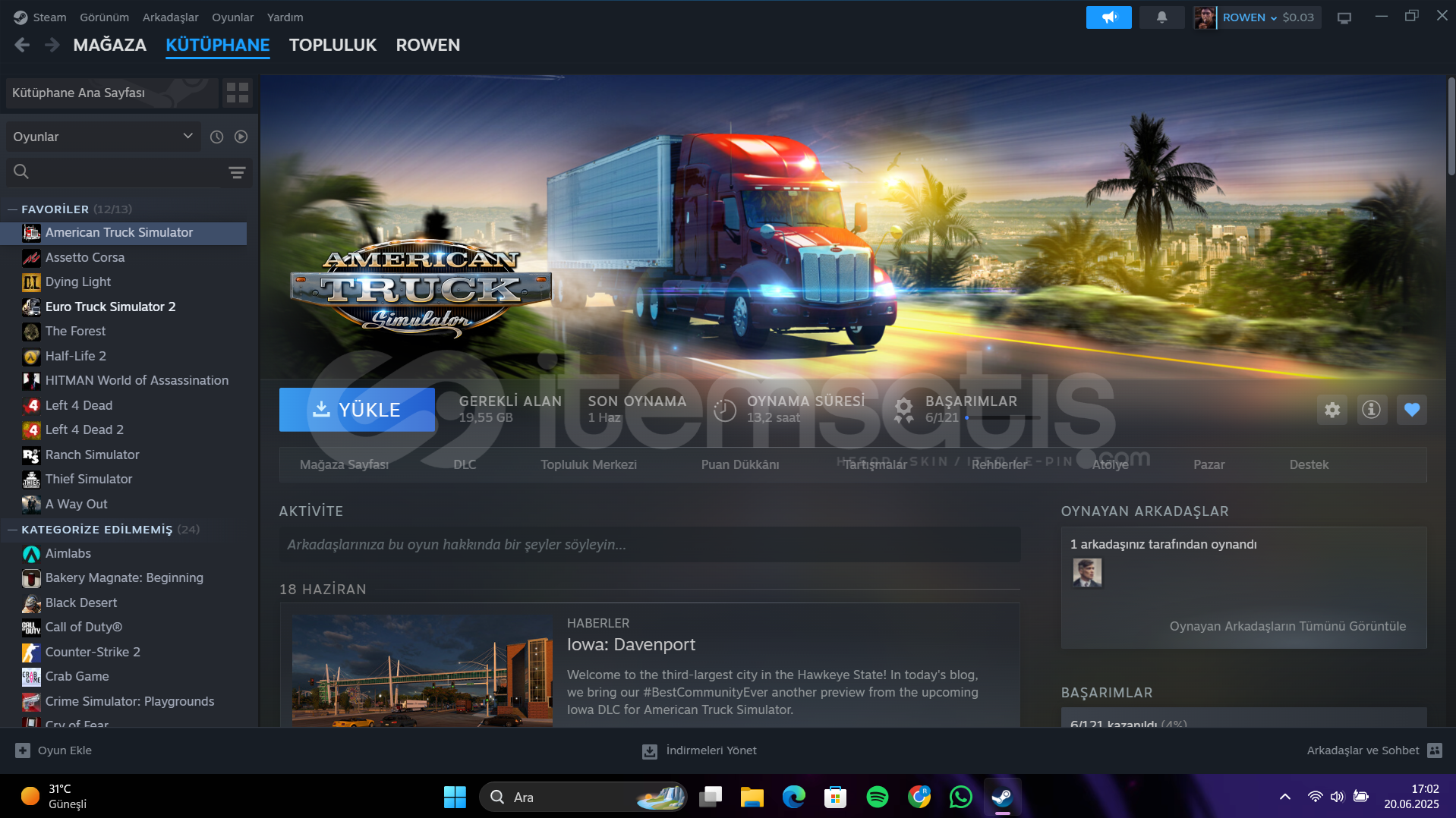Open the ROWEN profile tab
Image resolution: width=1456 pixels, height=818 pixels.
(x=427, y=45)
